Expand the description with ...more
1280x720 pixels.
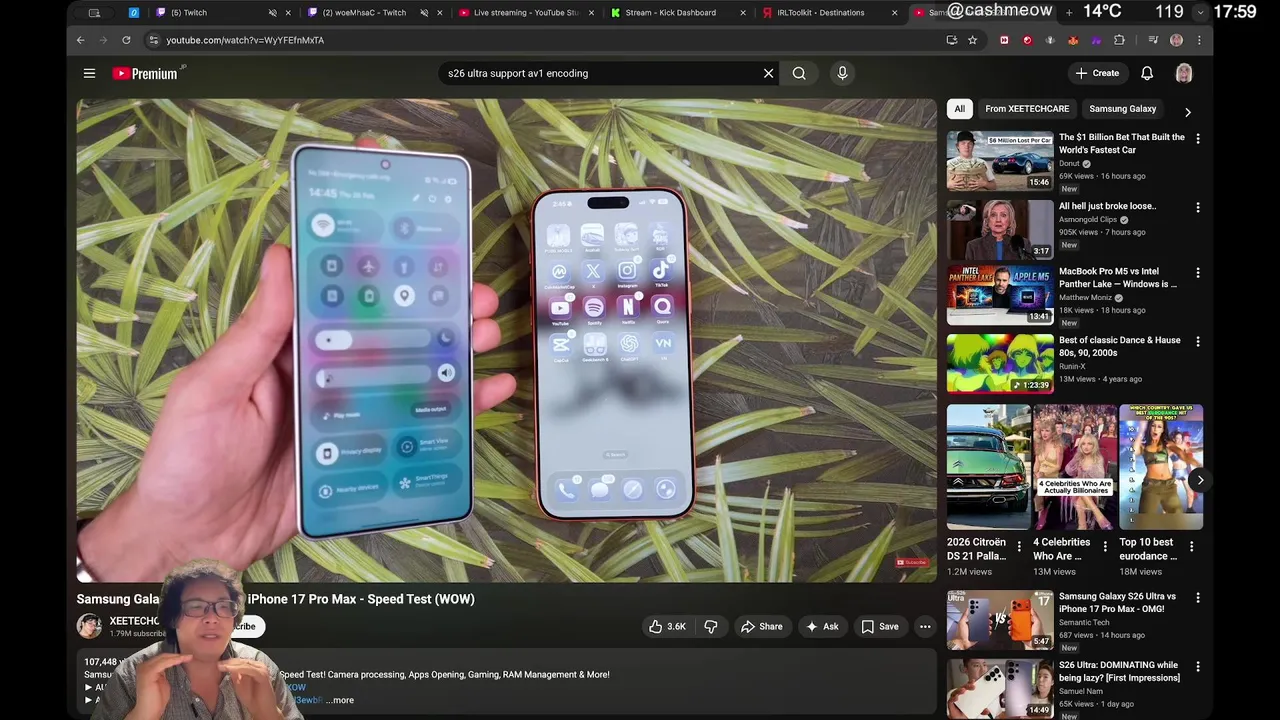coord(340,700)
